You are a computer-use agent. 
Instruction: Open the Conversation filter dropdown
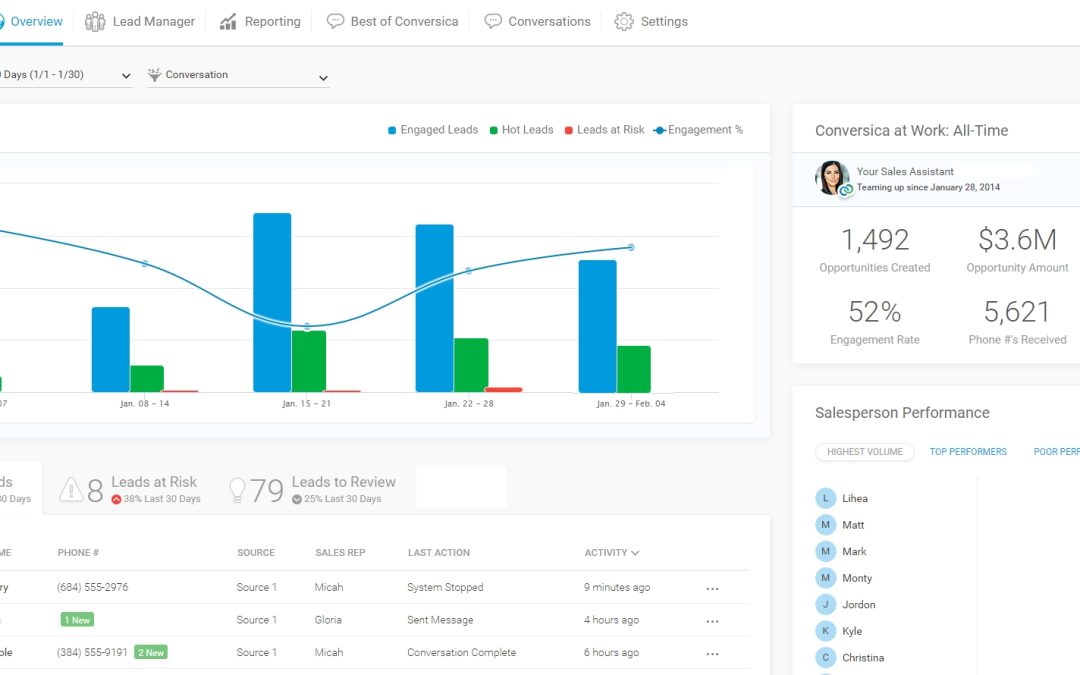[238, 75]
